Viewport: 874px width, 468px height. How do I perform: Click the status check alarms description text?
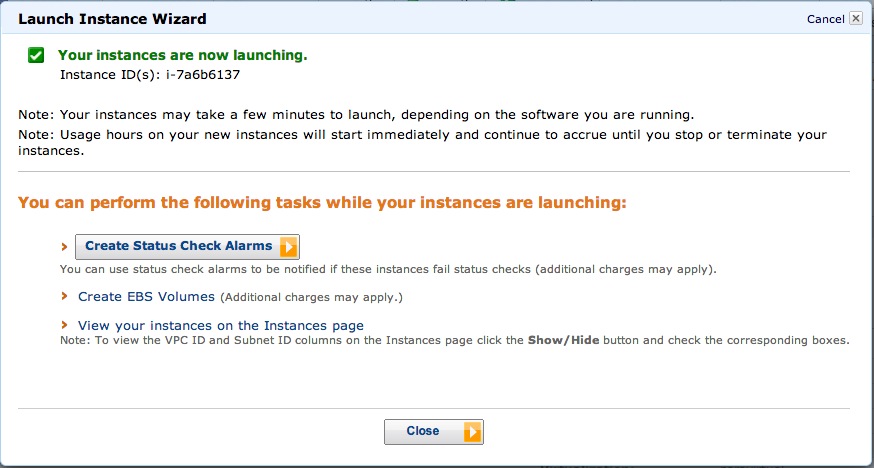pyautogui.click(x=388, y=269)
